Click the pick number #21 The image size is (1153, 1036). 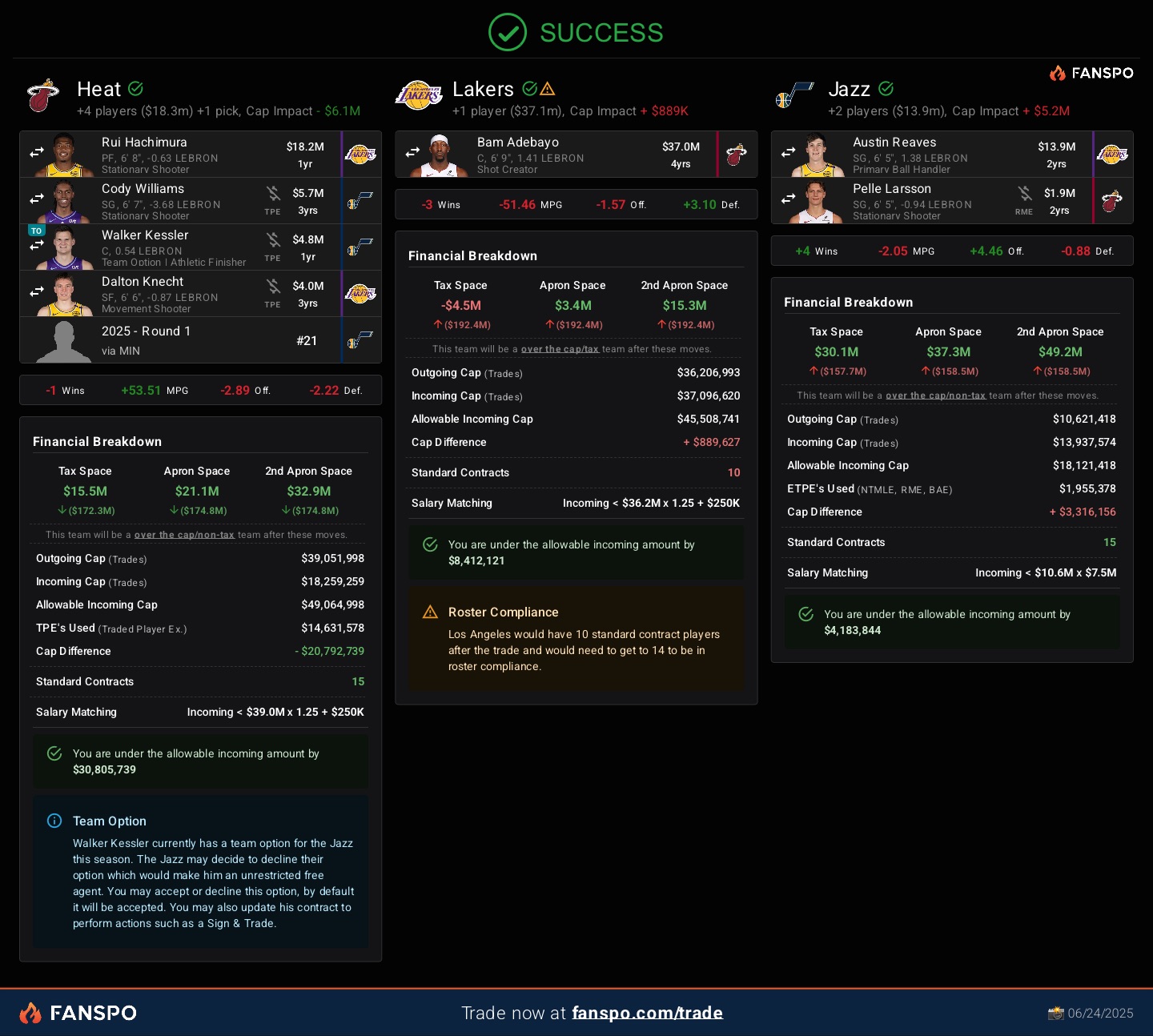click(x=307, y=340)
